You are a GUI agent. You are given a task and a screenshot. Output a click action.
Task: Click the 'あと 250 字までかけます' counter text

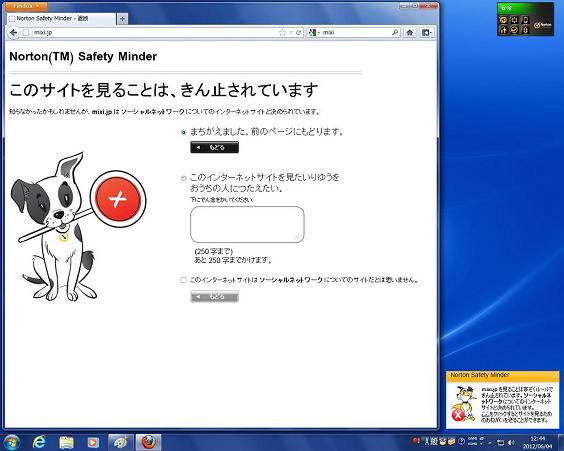click(233, 260)
